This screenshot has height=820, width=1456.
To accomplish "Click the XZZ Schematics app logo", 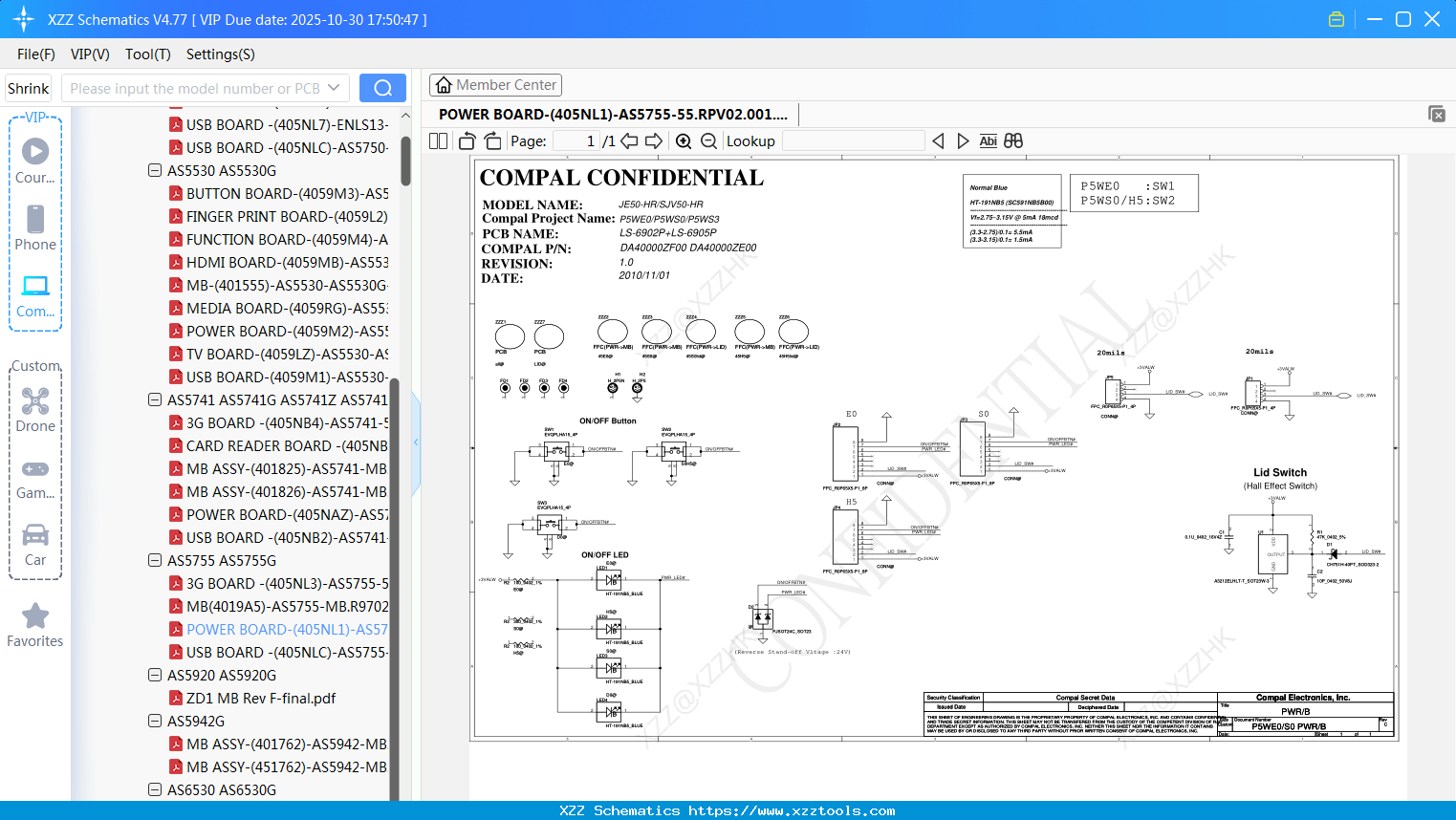I will pos(24,19).
